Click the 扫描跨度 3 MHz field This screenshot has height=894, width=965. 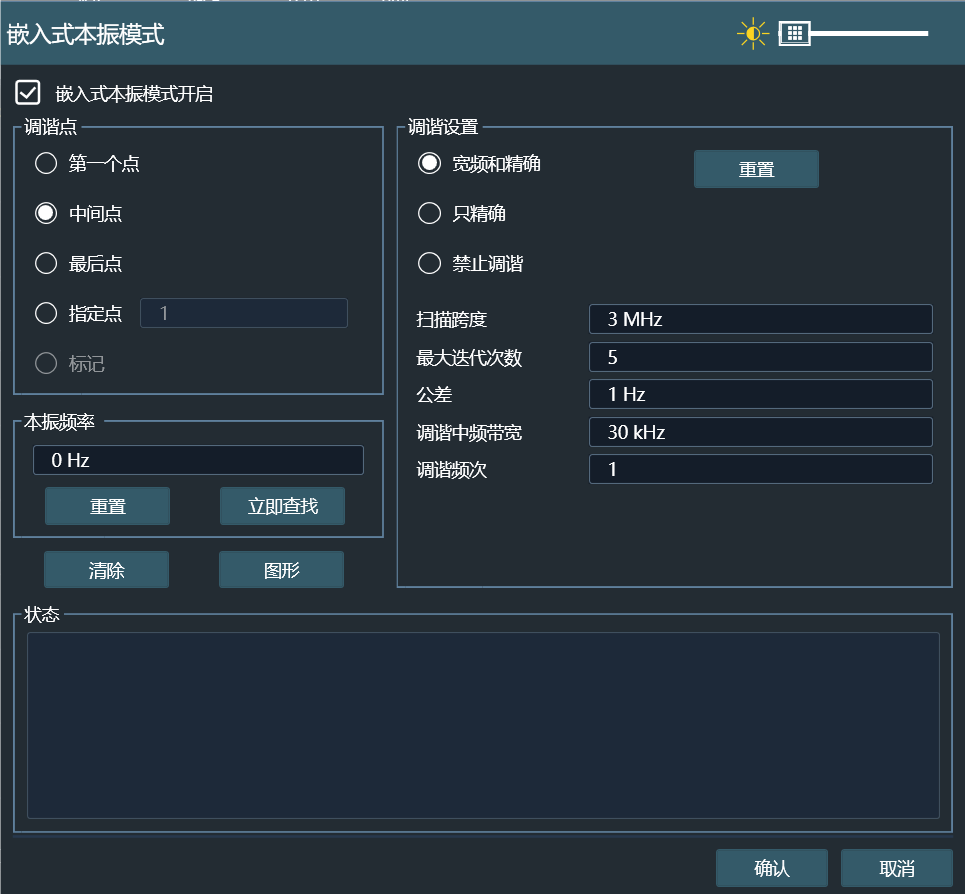click(x=761, y=319)
